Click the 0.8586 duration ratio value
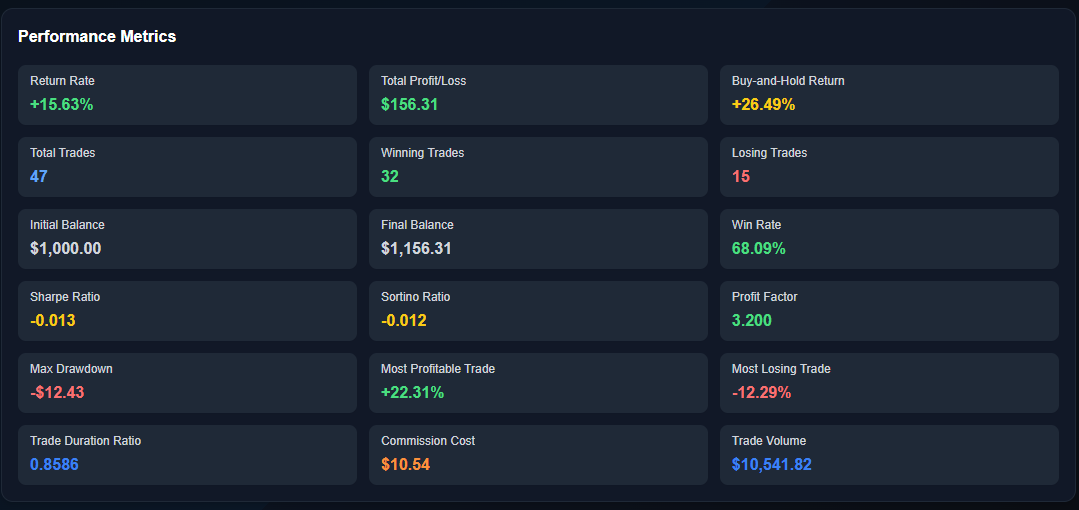 pyautogui.click(x=54, y=465)
